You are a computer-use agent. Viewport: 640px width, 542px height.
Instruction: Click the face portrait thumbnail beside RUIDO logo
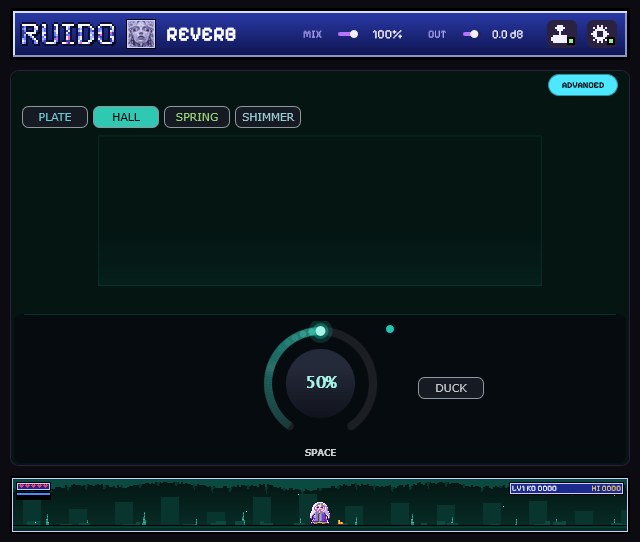click(x=141, y=34)
